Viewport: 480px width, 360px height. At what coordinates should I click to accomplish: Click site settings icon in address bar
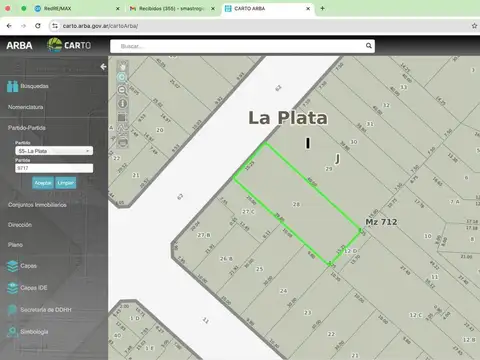(55, 26)
